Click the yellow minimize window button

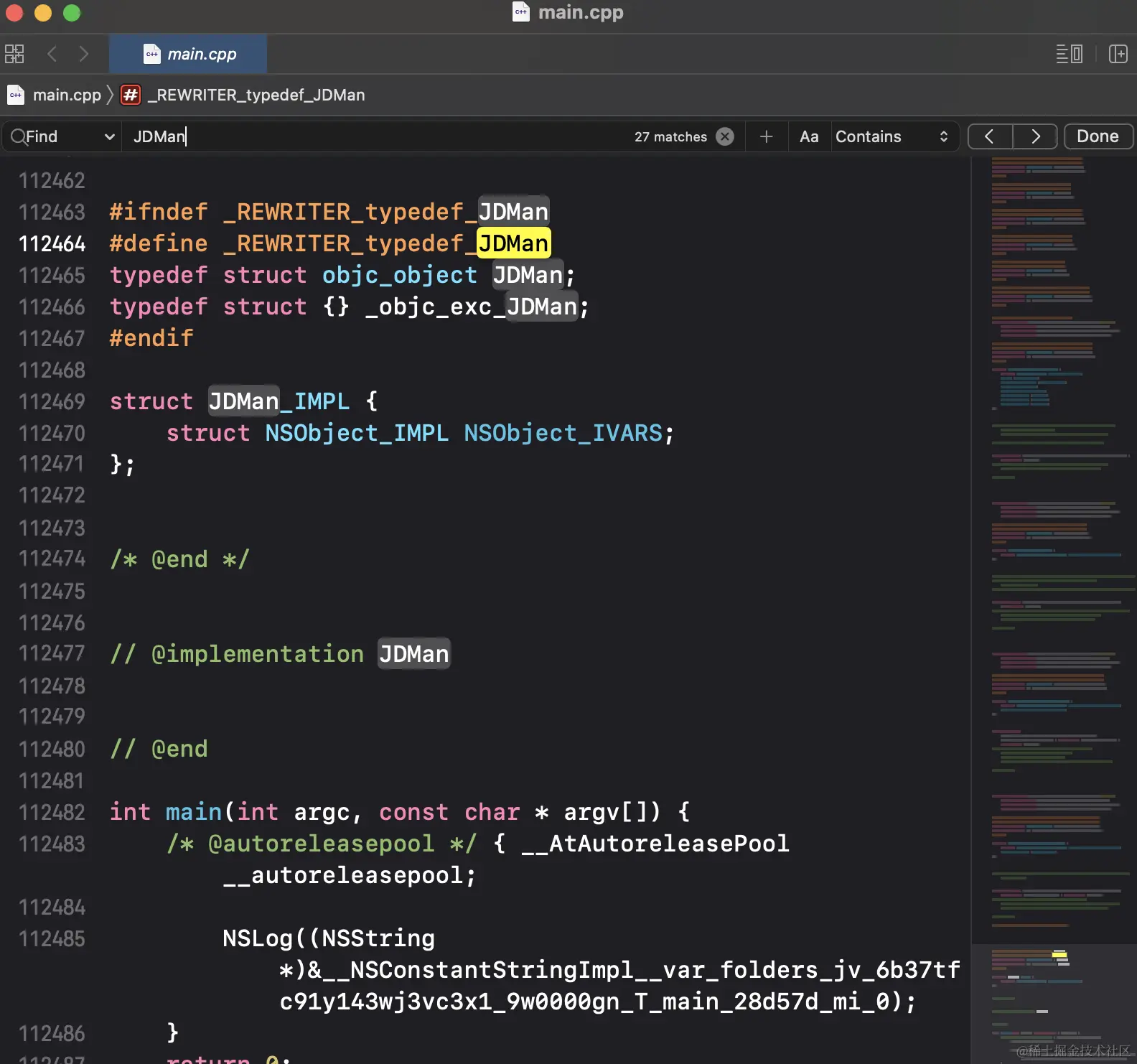coord(43,12)
